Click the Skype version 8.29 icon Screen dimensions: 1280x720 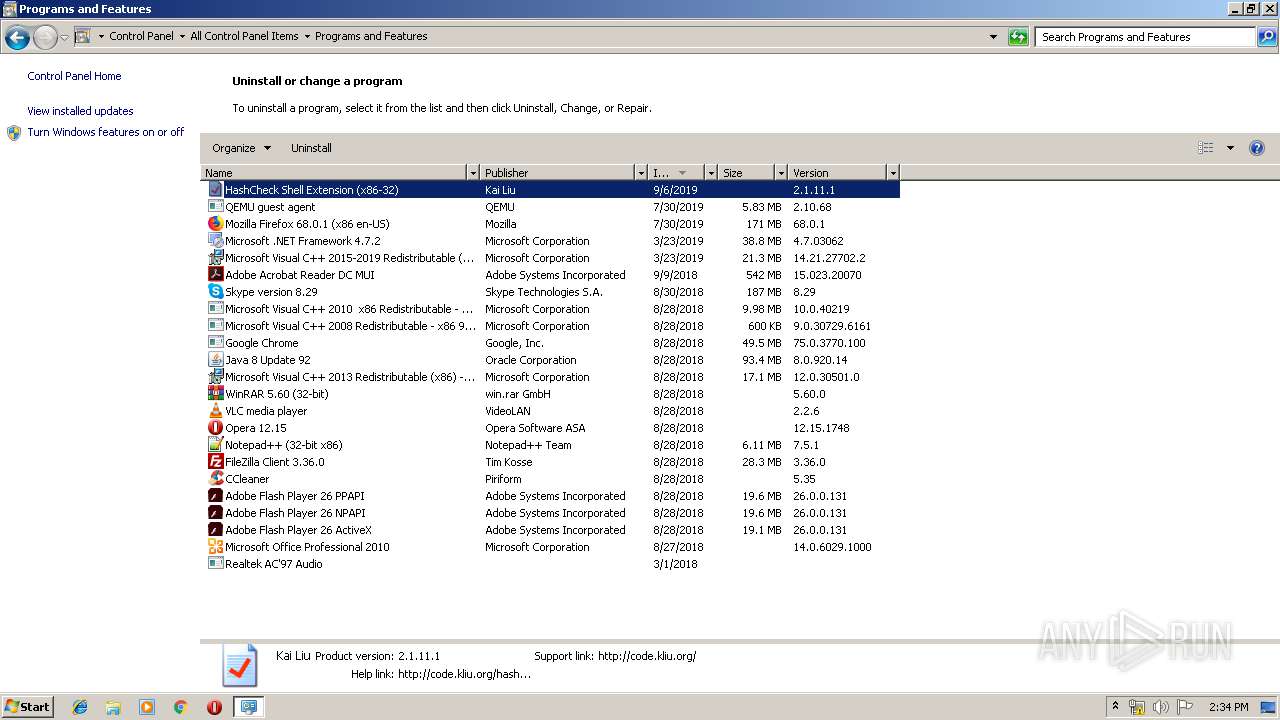215,292
